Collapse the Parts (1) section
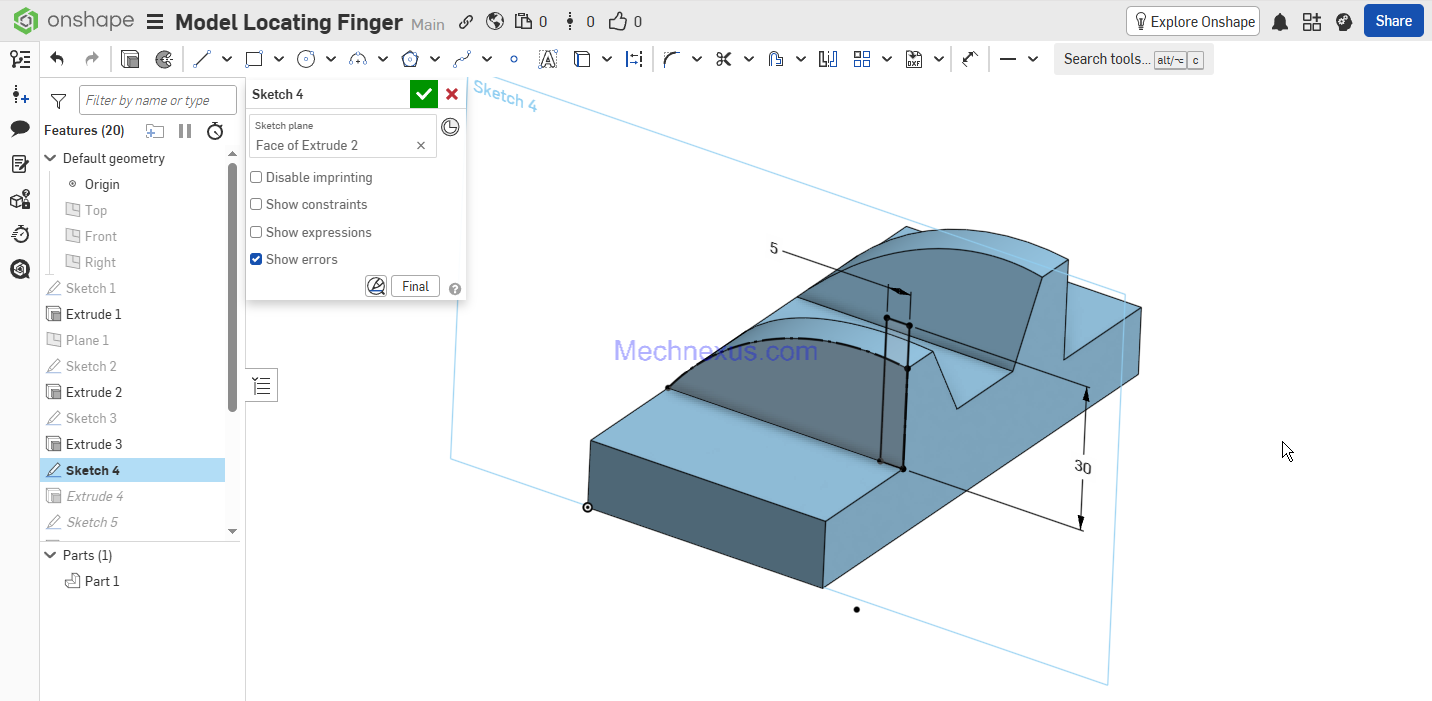Screen dimensions: 1432x701 [x=50, y=555]
